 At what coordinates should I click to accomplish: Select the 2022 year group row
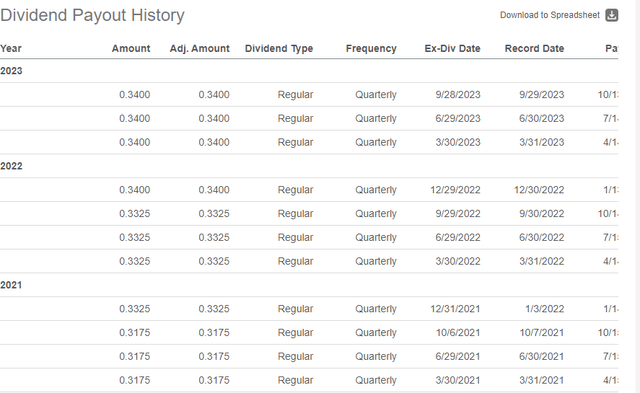[x=309, y=166]
